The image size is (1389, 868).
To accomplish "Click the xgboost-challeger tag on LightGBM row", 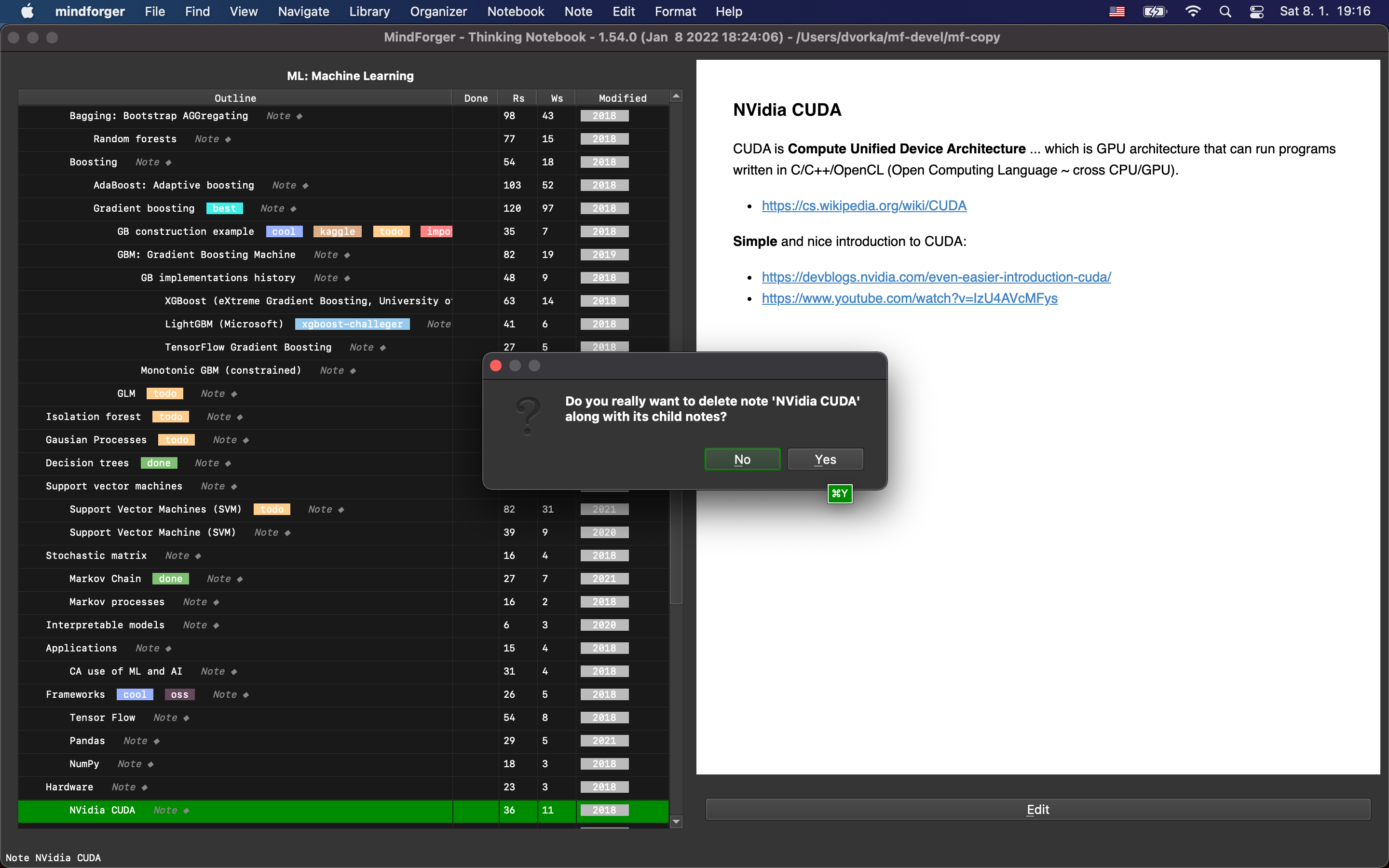I will [352, 324].
